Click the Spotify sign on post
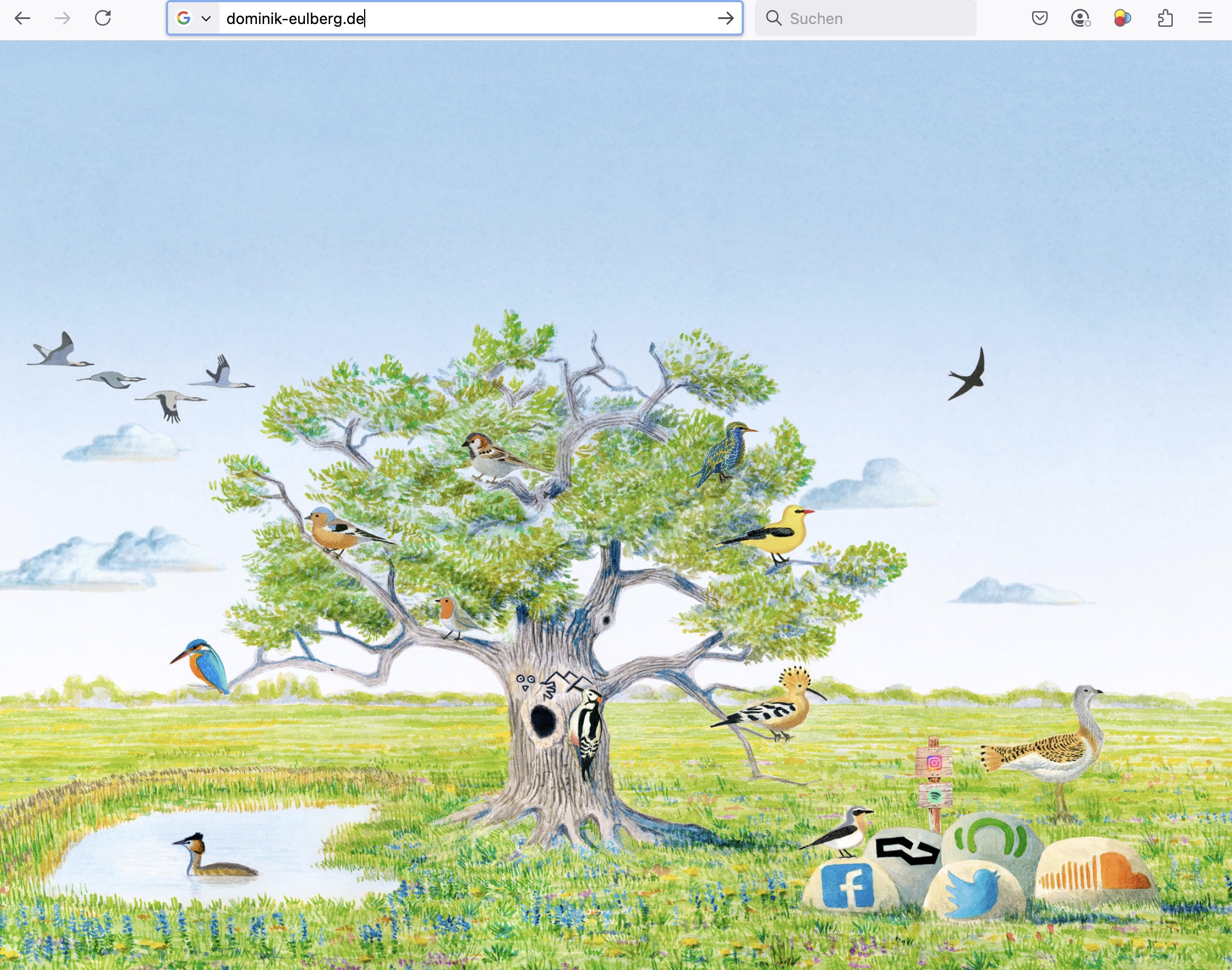 935,796
